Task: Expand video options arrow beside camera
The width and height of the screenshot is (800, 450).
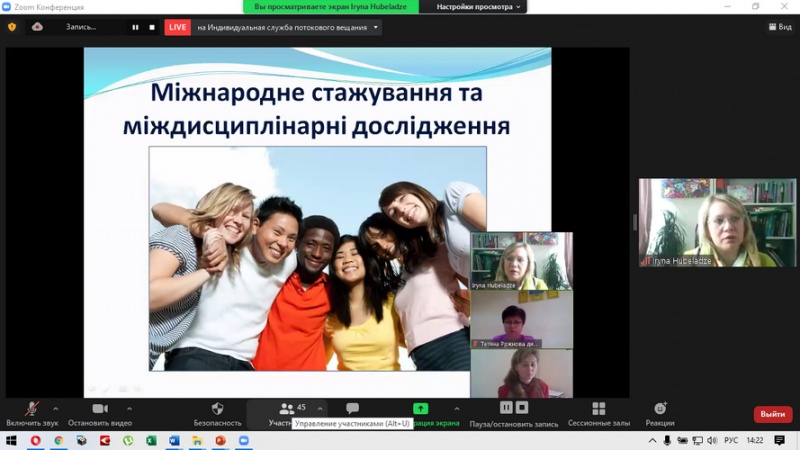Action: tap(129, 408)
